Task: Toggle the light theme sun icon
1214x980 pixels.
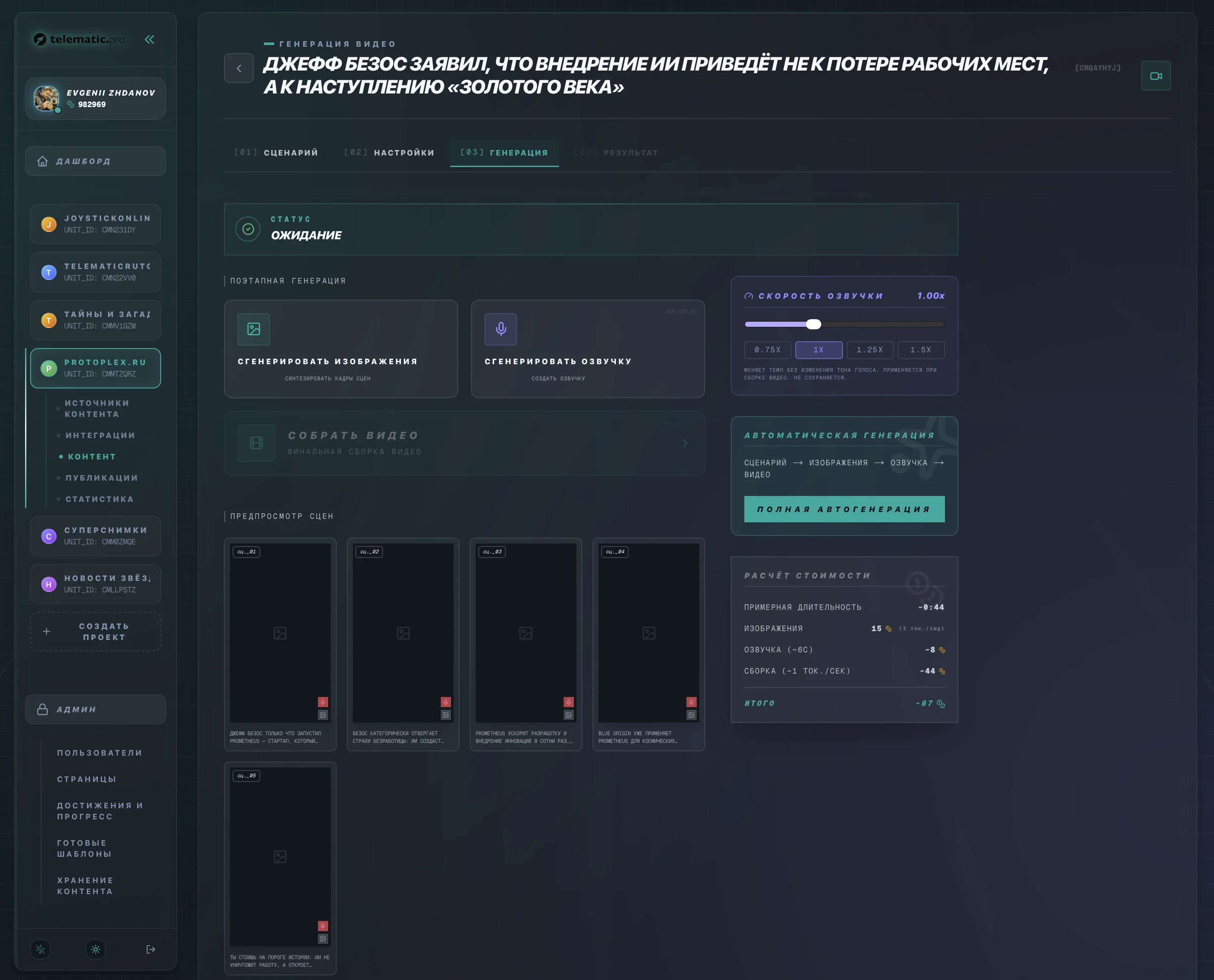Action: (x=95, y=949)
